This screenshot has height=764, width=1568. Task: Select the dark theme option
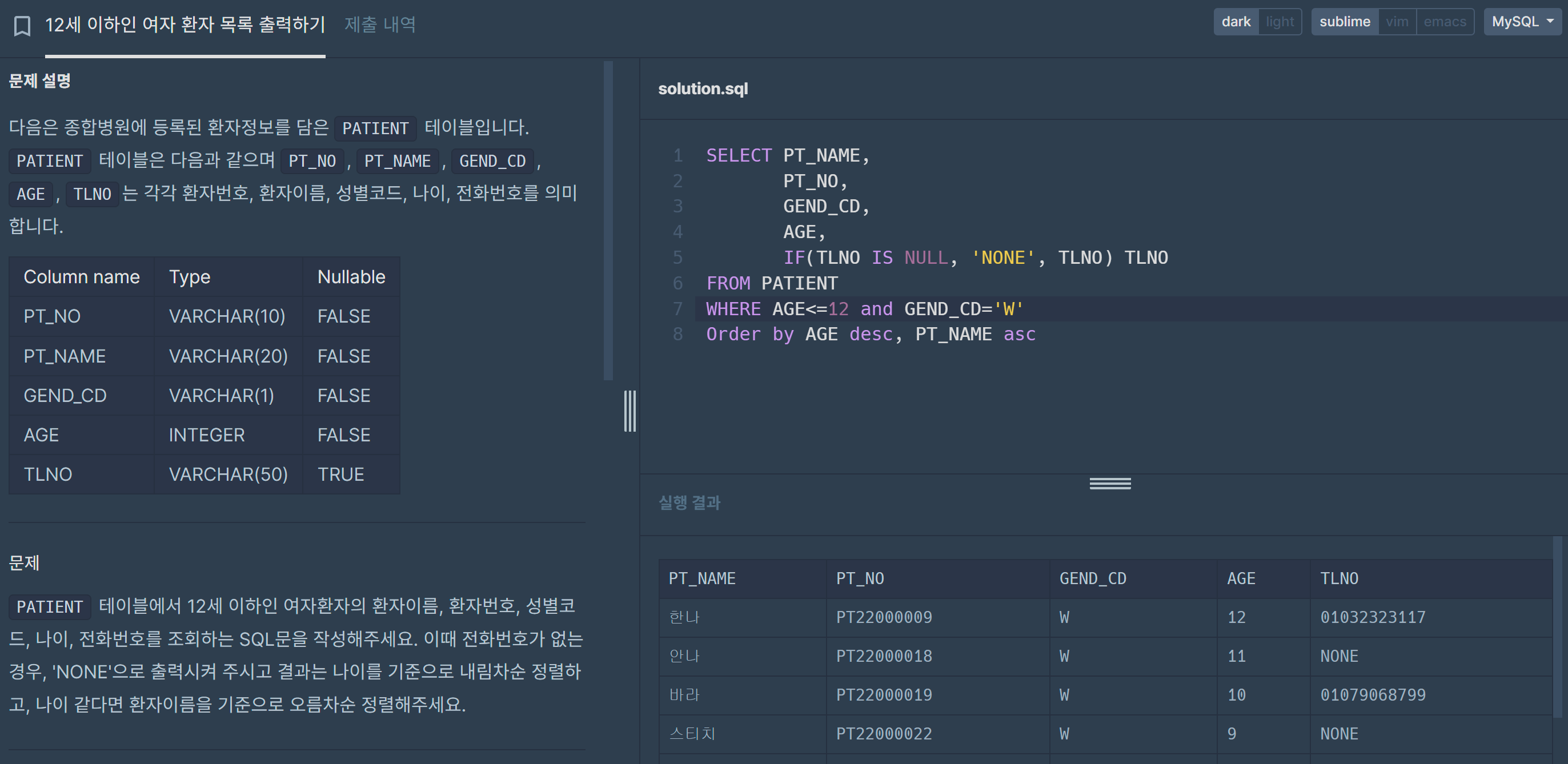1236,22
